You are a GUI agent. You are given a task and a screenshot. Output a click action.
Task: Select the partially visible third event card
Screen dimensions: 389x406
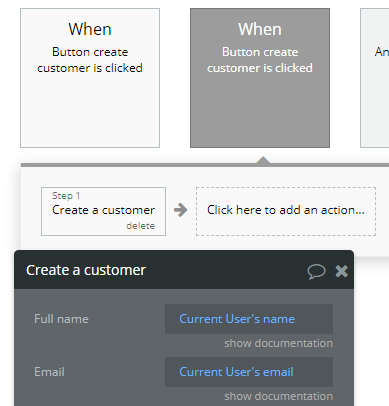coord(375,78)
